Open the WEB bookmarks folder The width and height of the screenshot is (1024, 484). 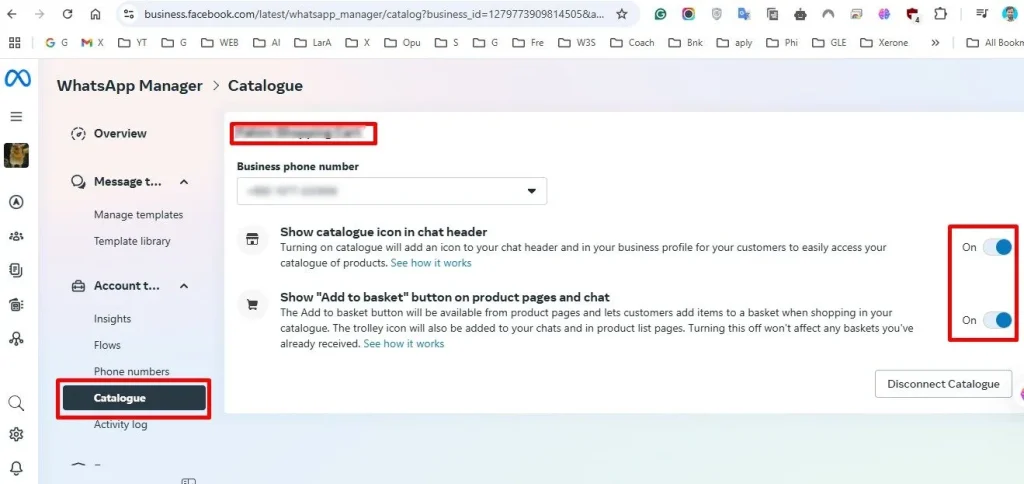pos(220,42)
